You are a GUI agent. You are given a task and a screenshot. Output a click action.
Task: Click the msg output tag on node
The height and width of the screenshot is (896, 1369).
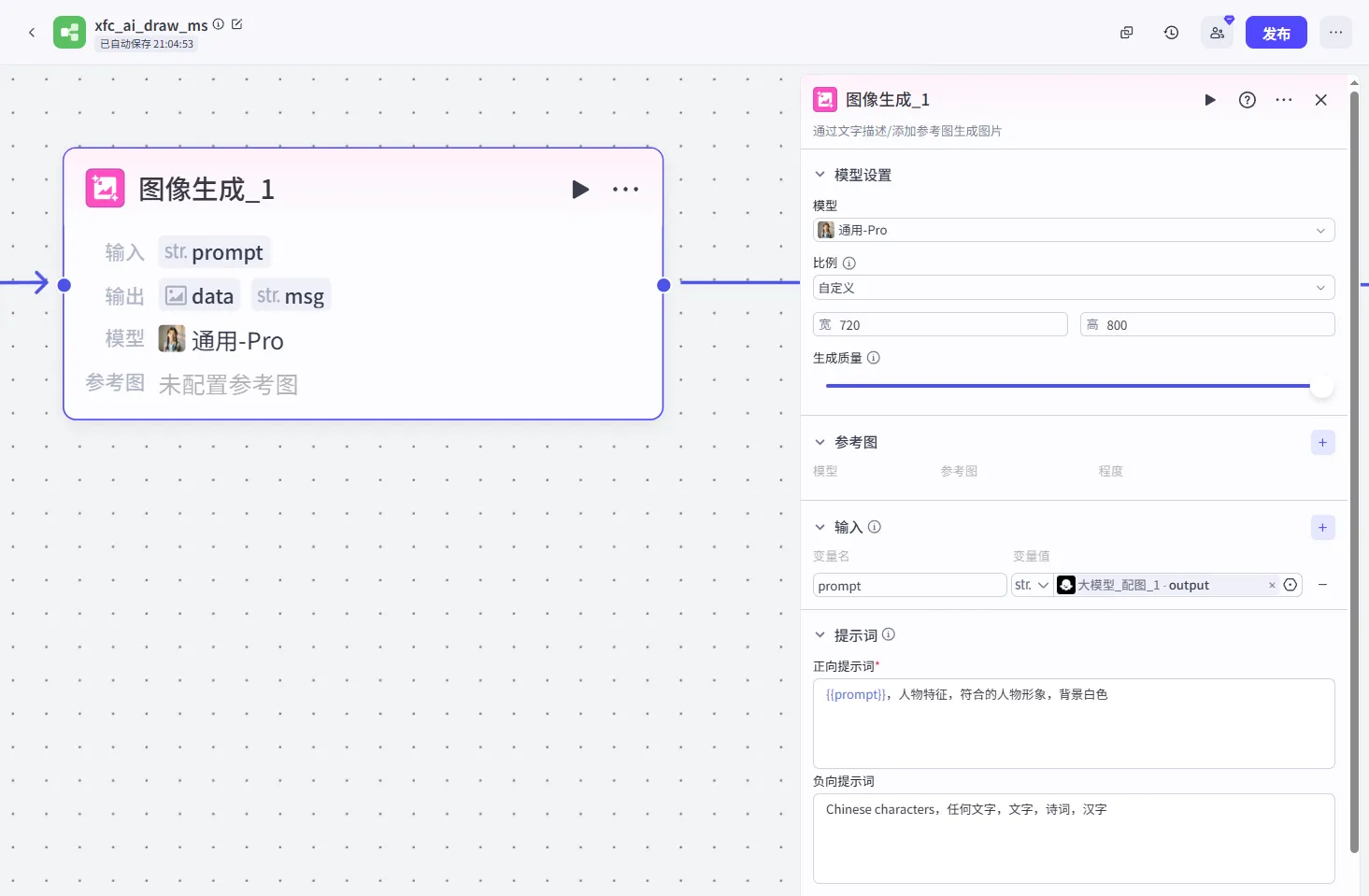coord(291,296)
